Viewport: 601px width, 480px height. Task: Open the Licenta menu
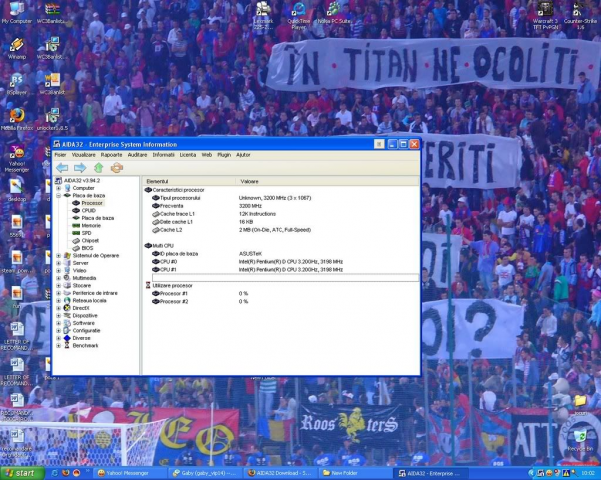click(188, 155)
